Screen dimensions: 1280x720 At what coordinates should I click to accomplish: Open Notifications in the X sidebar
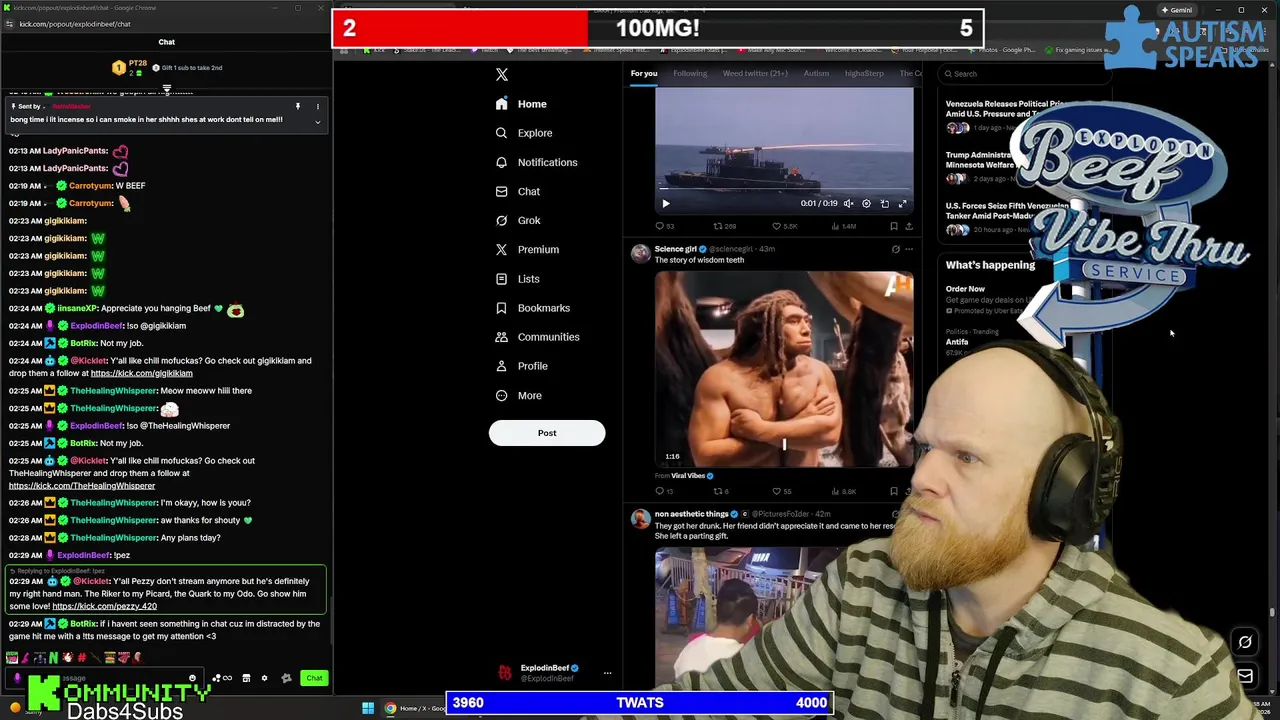point(536,162)
